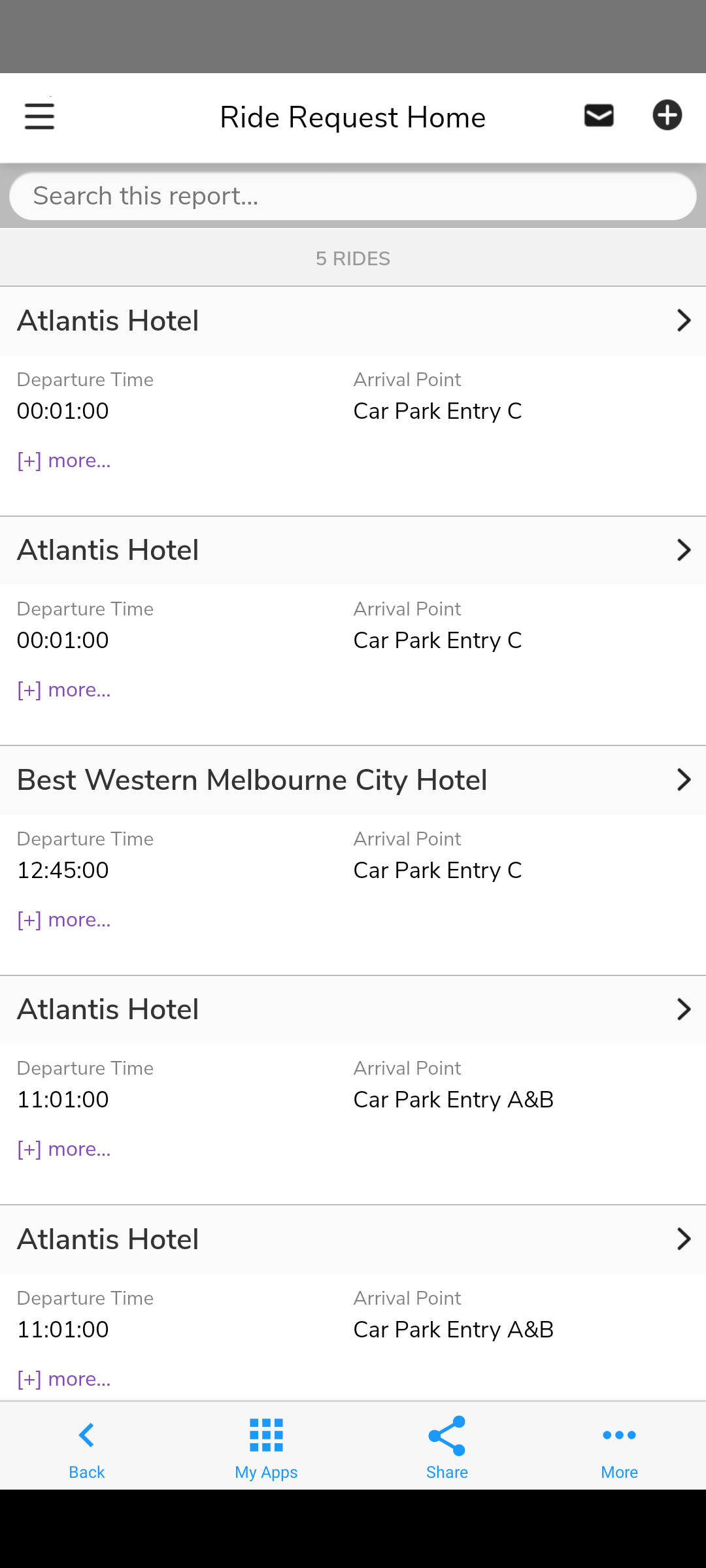Open the hamburger menu
The width and height of the screenshot is (706, 1568).
point(39,117)
